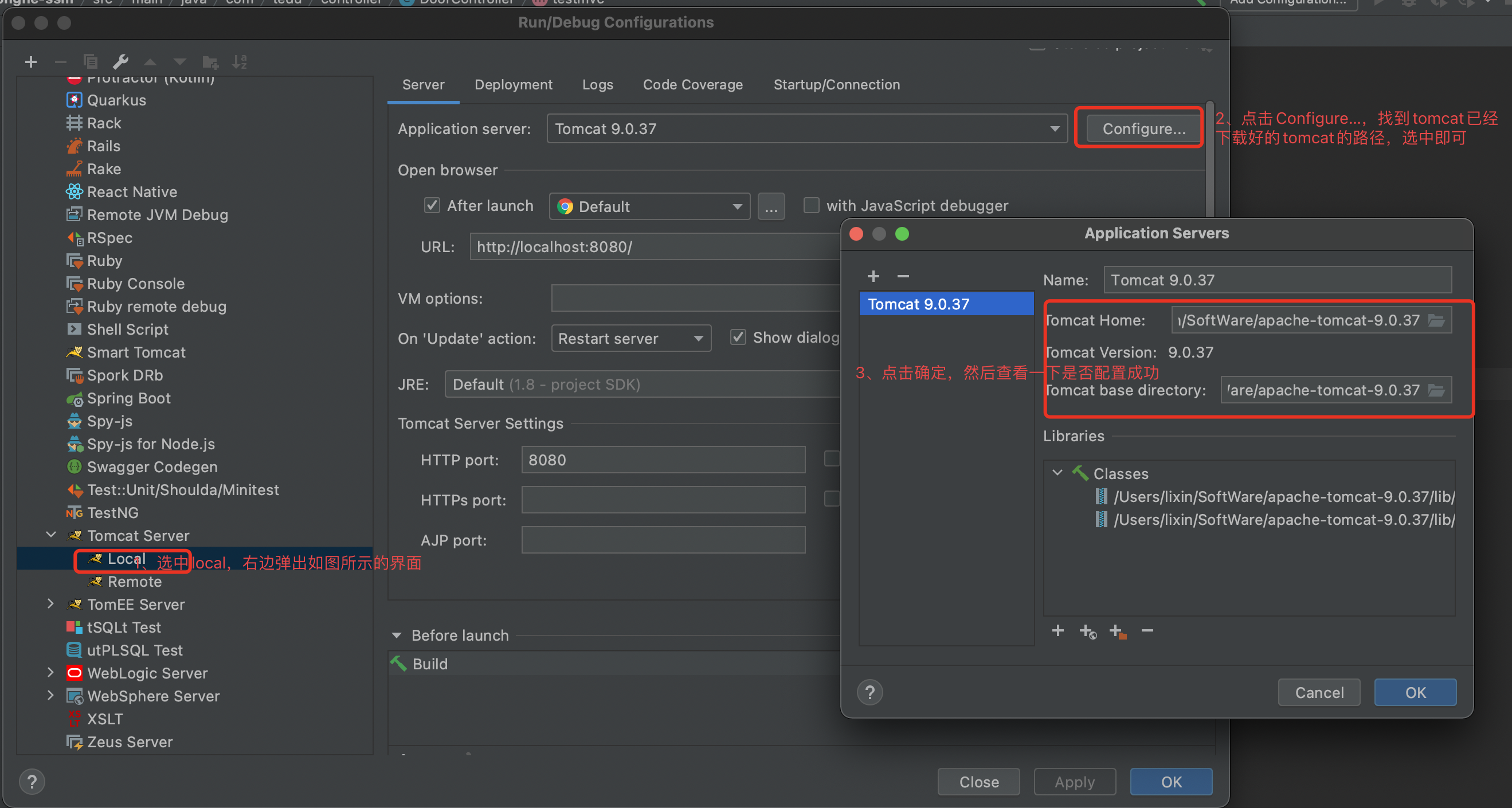This screenshot has height=808, width=1512.
Task: Expand the WebSphere Server tree node
Action: pos(51,695)
